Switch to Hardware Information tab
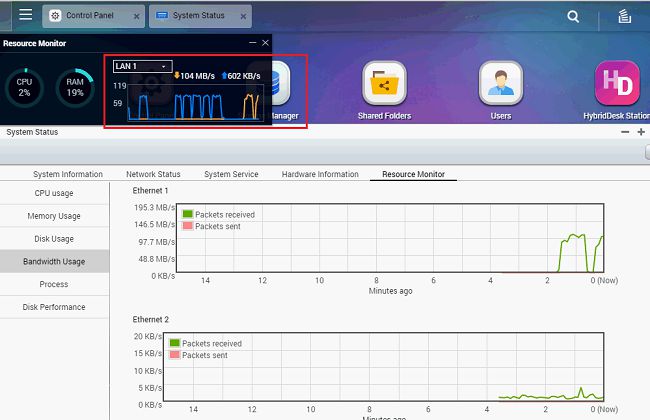The height and width of the screenshot is (420, 650). click(x=320, y=174)
